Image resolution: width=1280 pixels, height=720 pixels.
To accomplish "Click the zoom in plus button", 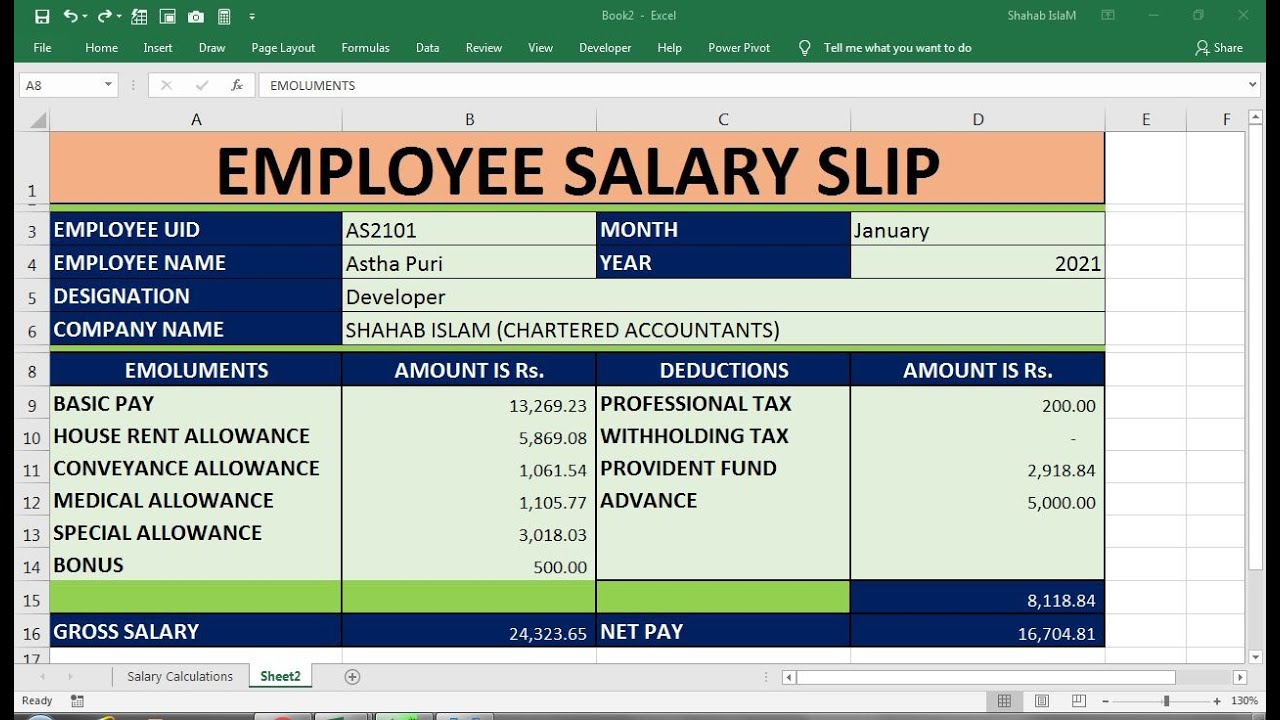I will 1217,701.
